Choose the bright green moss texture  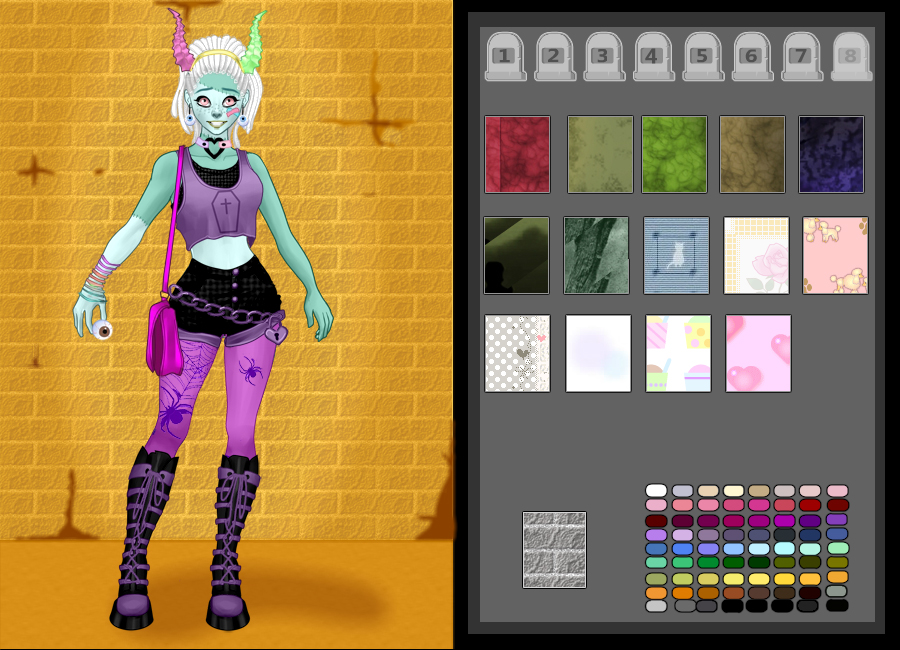(676, 155)
